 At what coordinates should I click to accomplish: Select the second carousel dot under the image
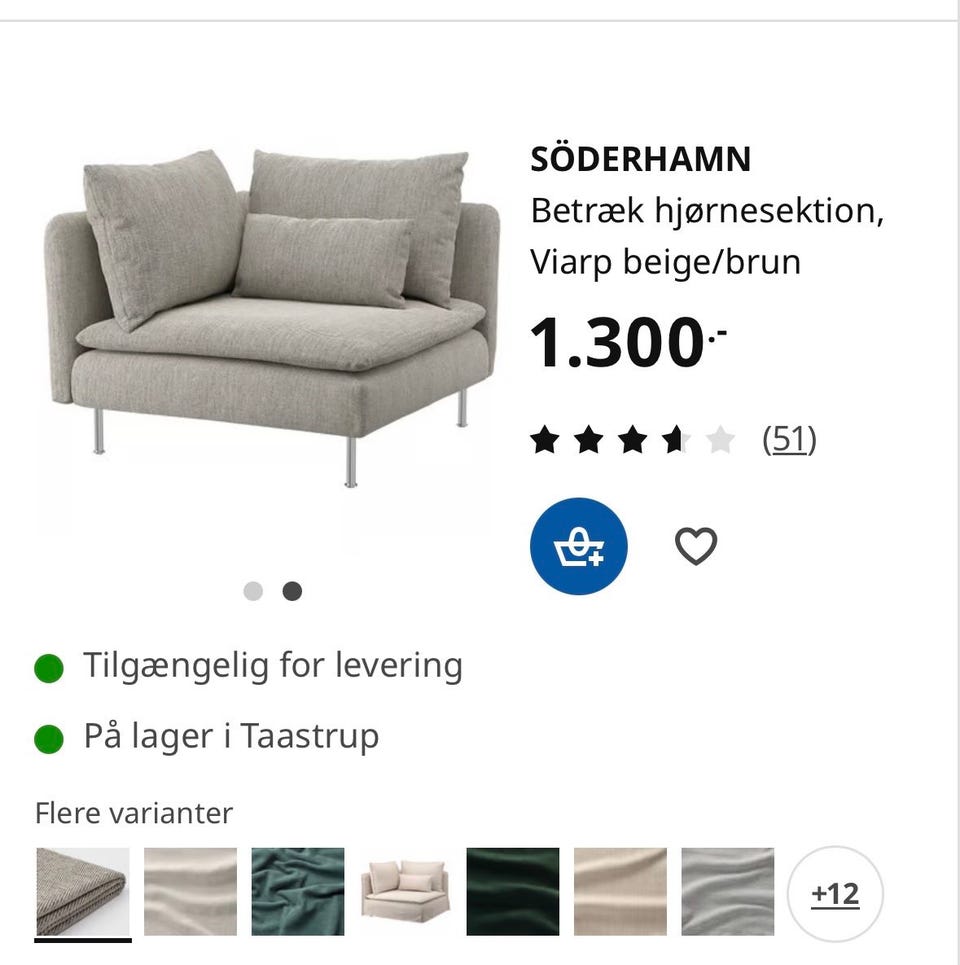(x=292, y=591)
